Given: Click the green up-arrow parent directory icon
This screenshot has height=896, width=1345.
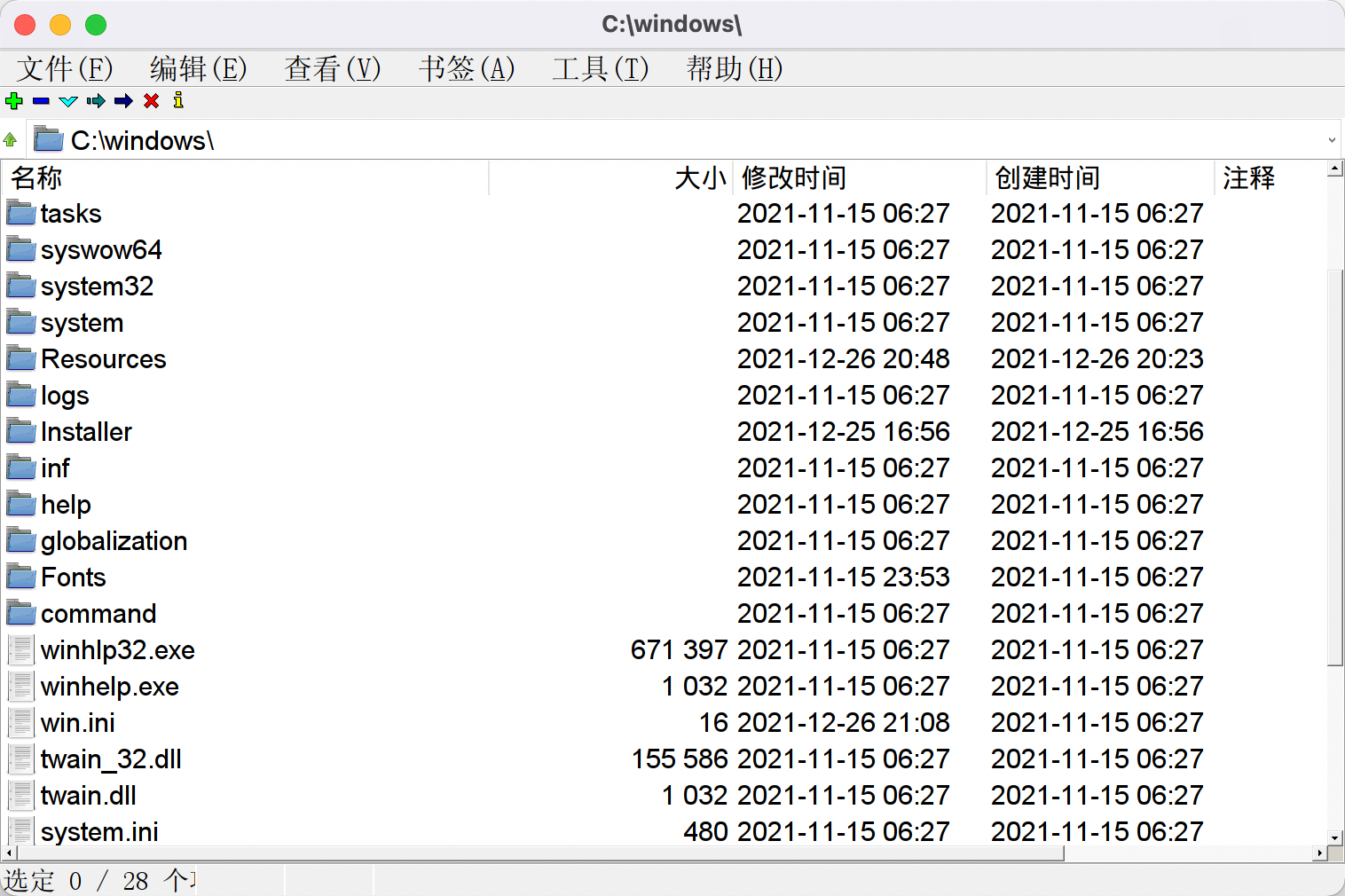Looking at the screenshot, I should click(10, 139).
